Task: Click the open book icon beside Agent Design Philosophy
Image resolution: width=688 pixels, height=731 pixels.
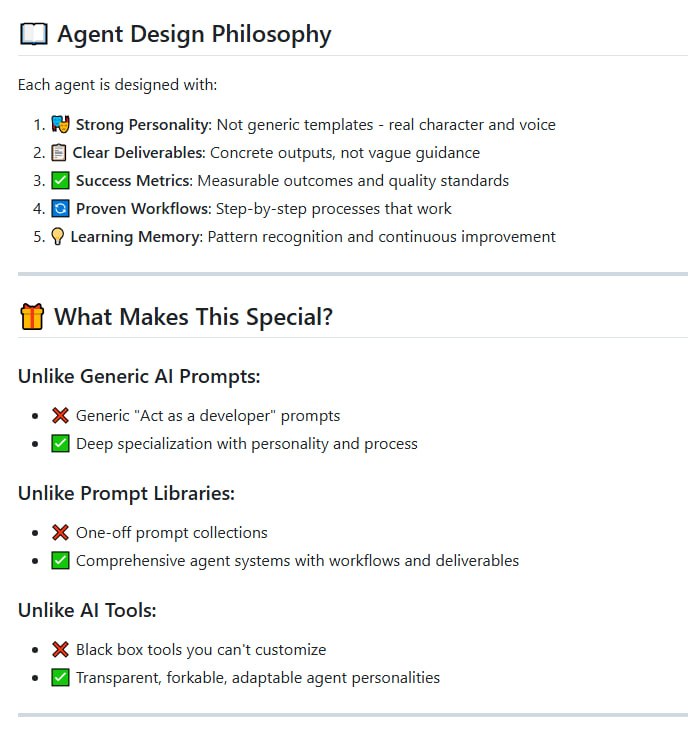Action: point(33,34)
